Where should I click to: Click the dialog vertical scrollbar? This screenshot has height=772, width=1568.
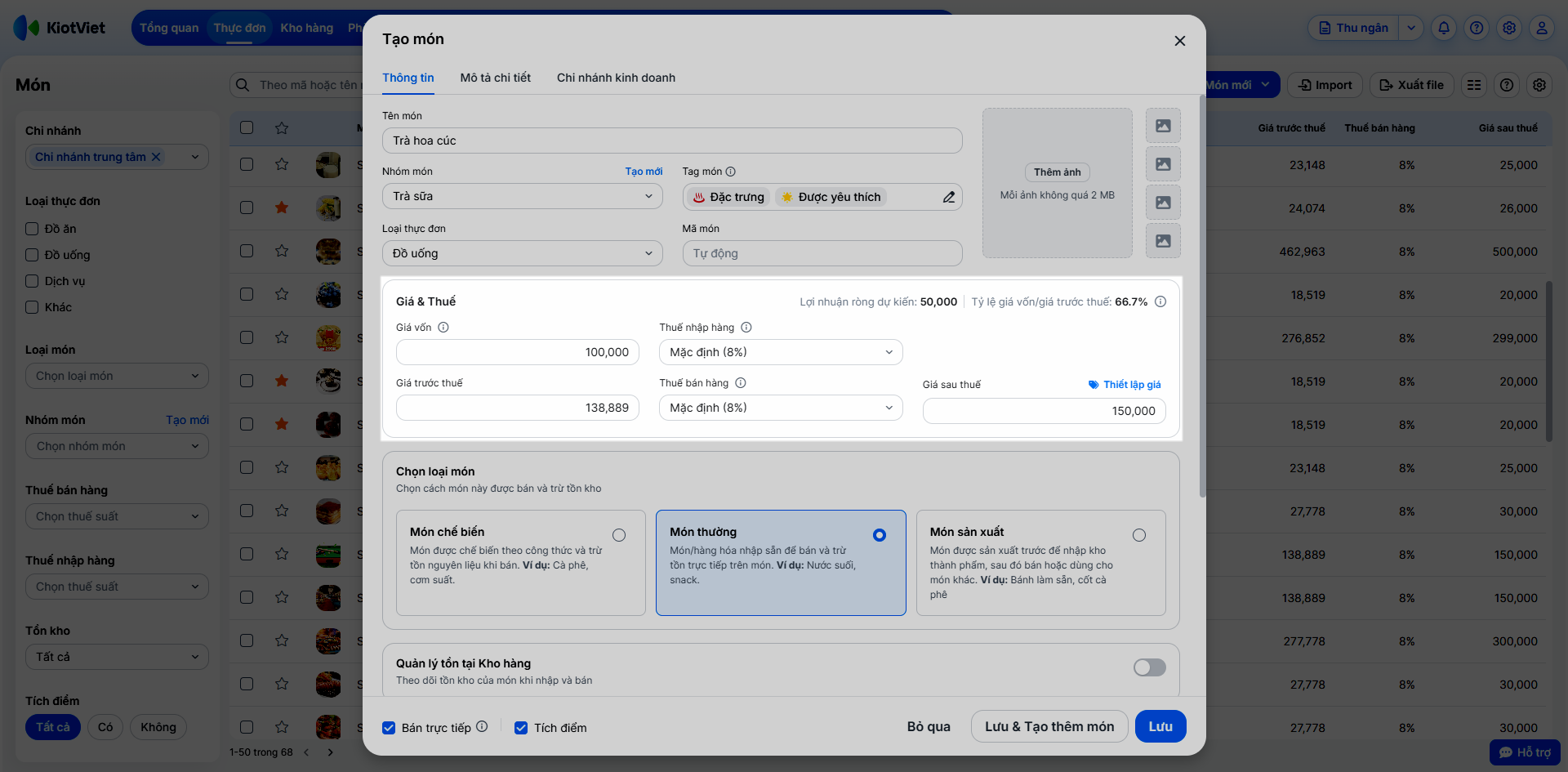pyautogui.click(x=1202, y=294)
